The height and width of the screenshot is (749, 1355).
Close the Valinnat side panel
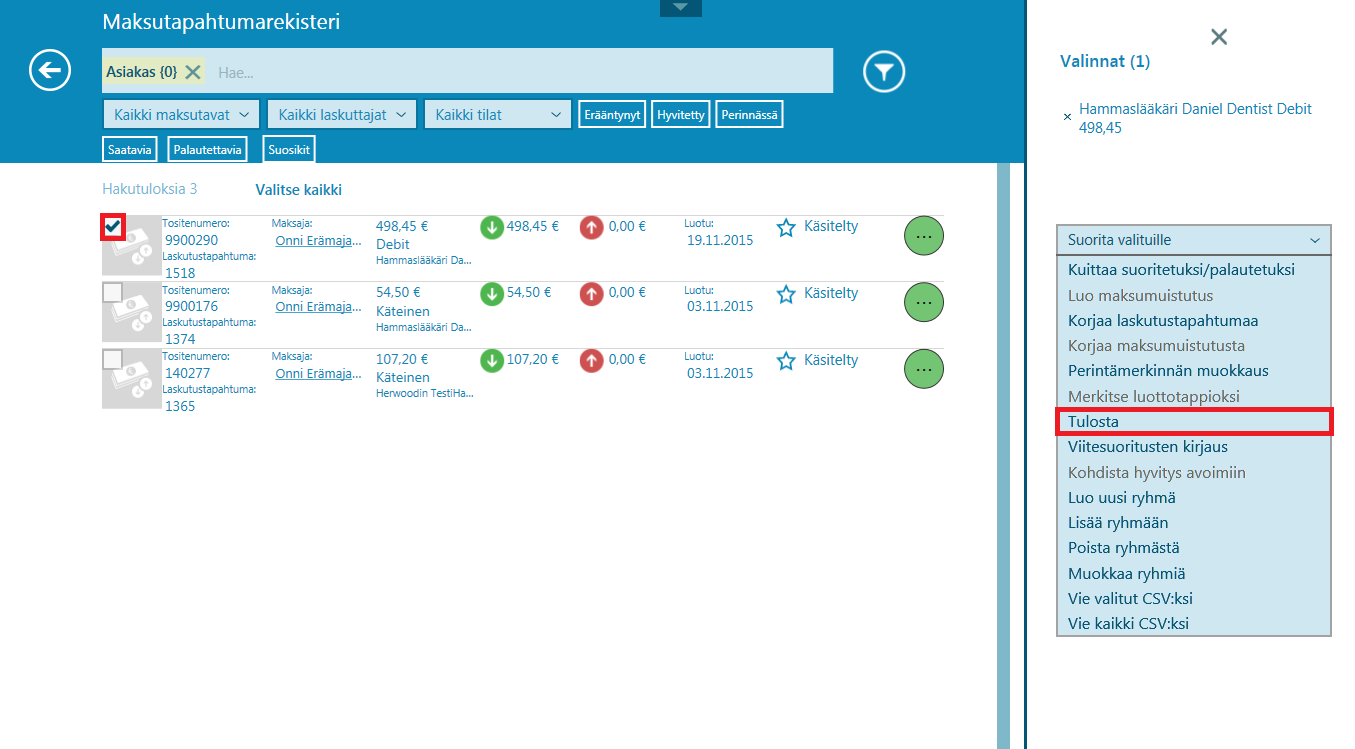[x=1219, y=37]
